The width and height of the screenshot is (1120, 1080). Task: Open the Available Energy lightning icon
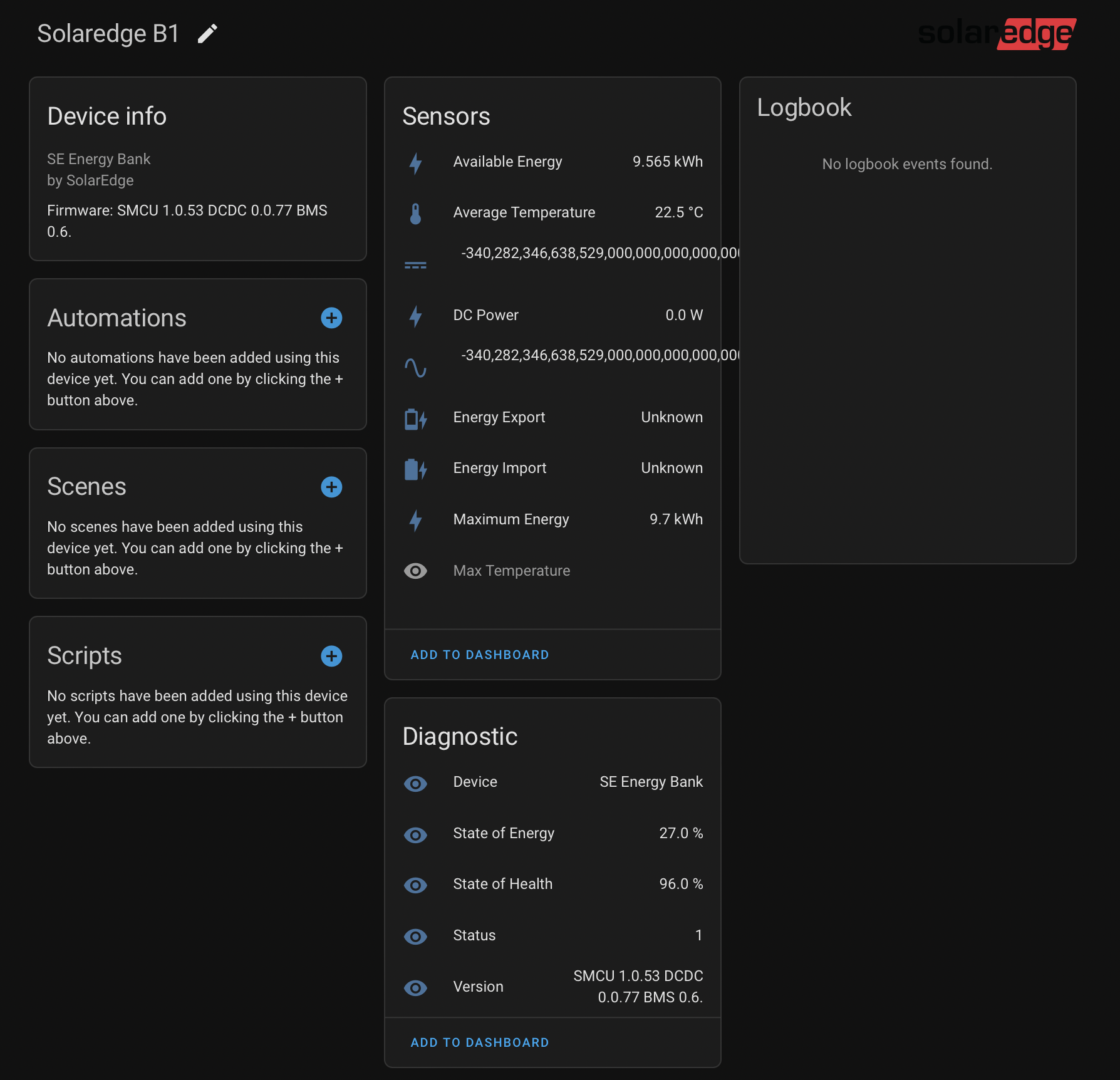point(415,162)
